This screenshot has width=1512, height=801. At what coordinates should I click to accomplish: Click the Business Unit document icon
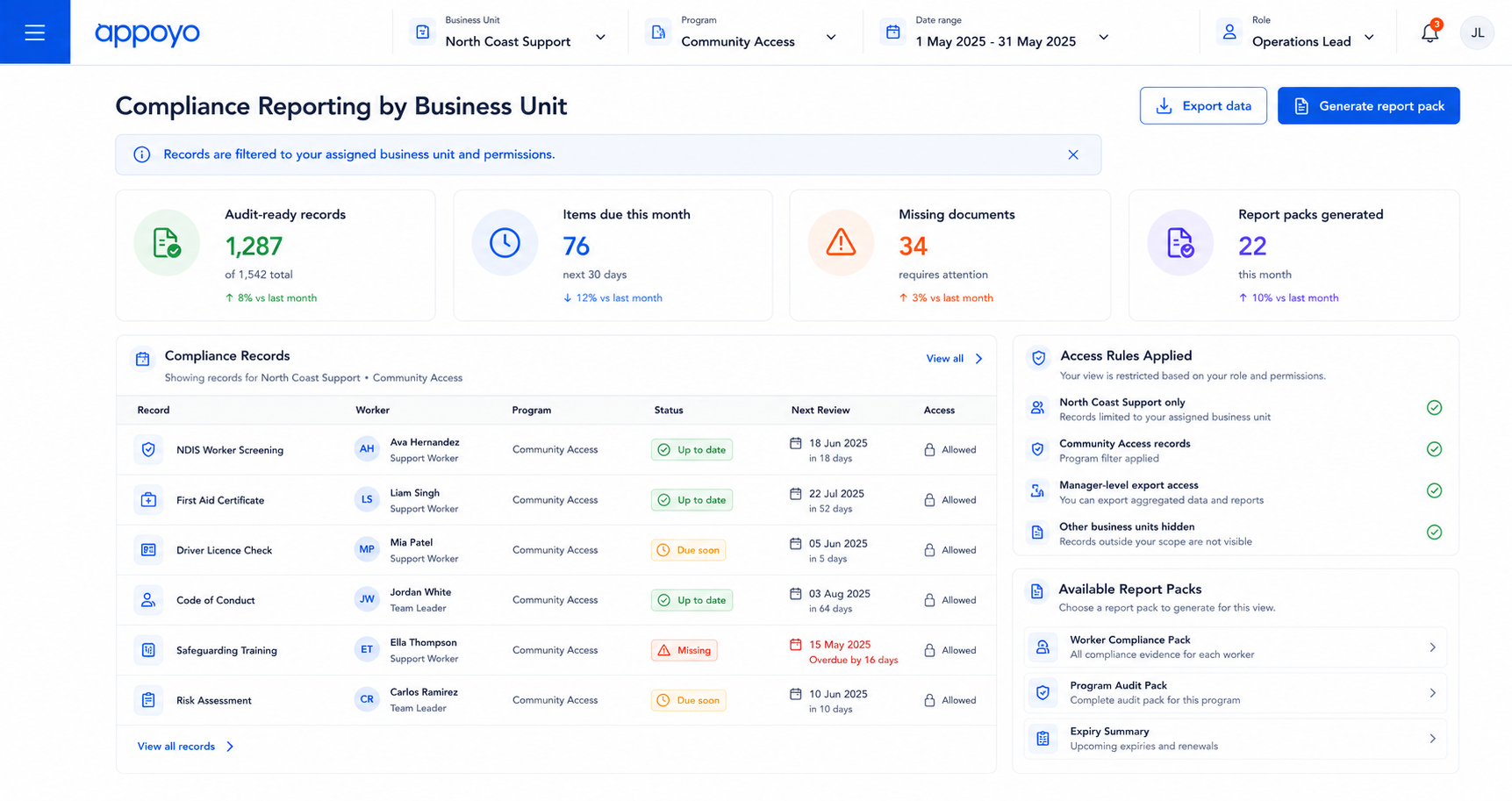[x=422, y=32]
